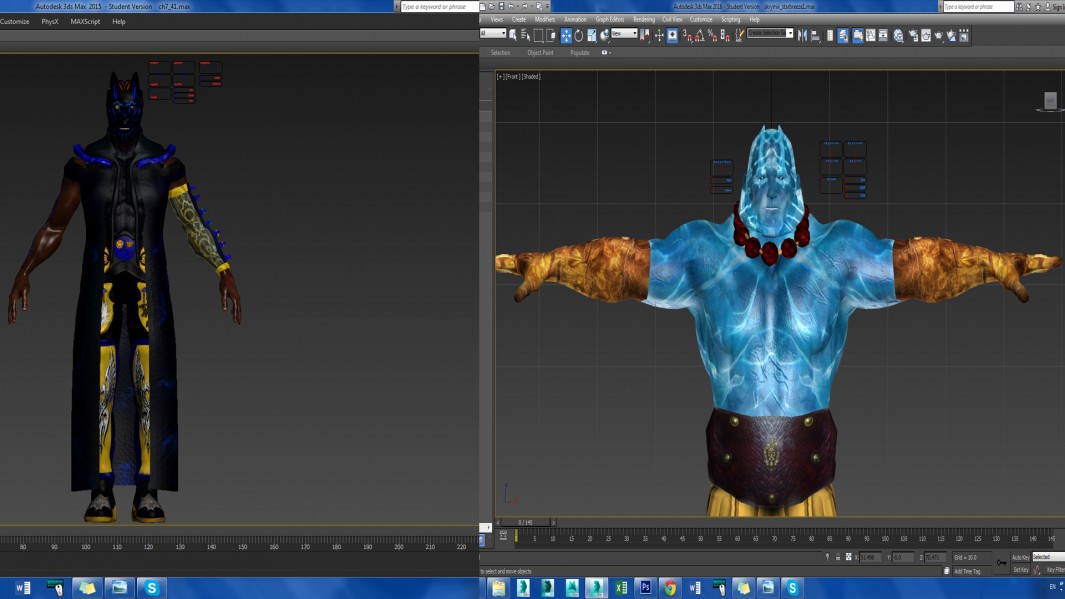This screenshot has height=599, width=1065.
Task: Step time slider forward with right arrow
Action: [554, 522]
